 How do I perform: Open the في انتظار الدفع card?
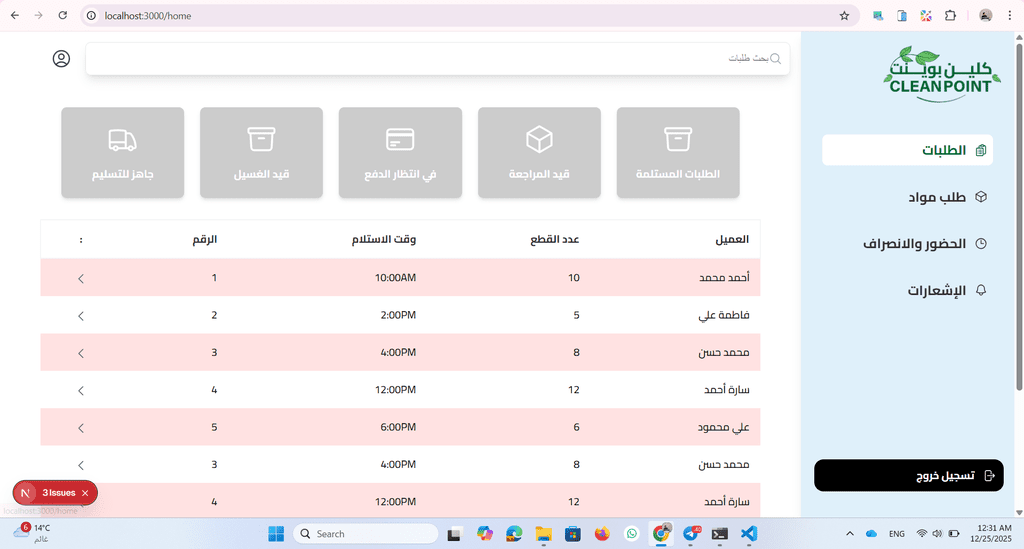pyautogui.click(x=400, y=152)
